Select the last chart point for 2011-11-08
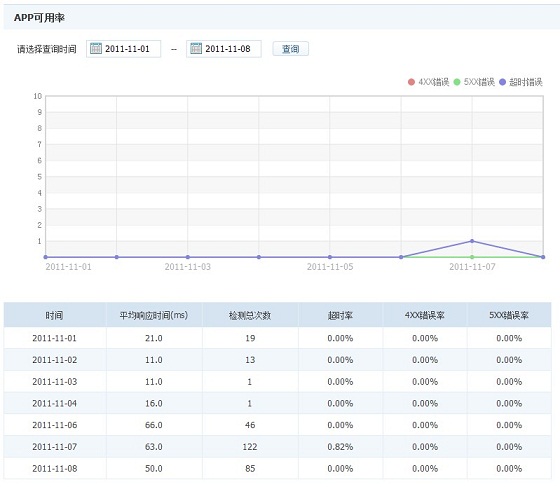The width and height of the screenshot is (560, 487). pyautogui.click(x=543, y=257)
